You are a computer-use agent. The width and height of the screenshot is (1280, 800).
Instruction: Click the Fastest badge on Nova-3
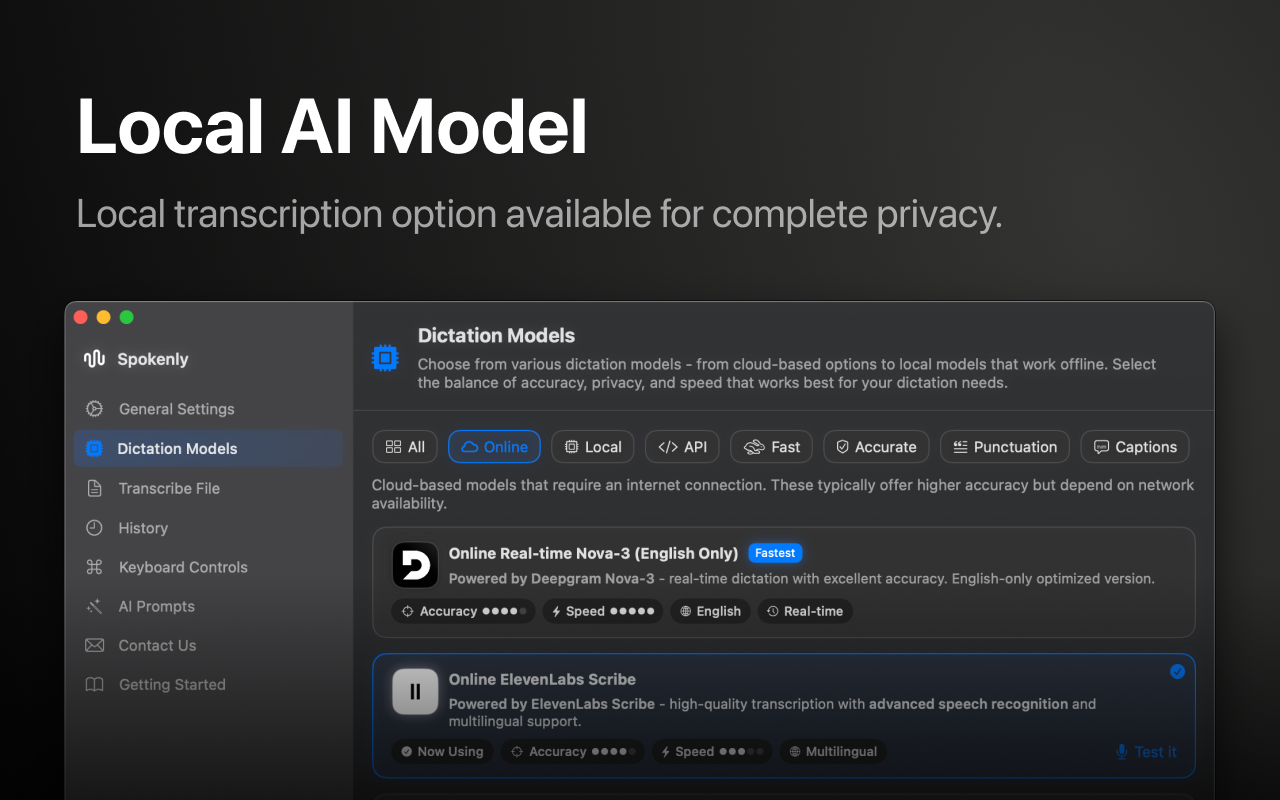coord(775,553)
